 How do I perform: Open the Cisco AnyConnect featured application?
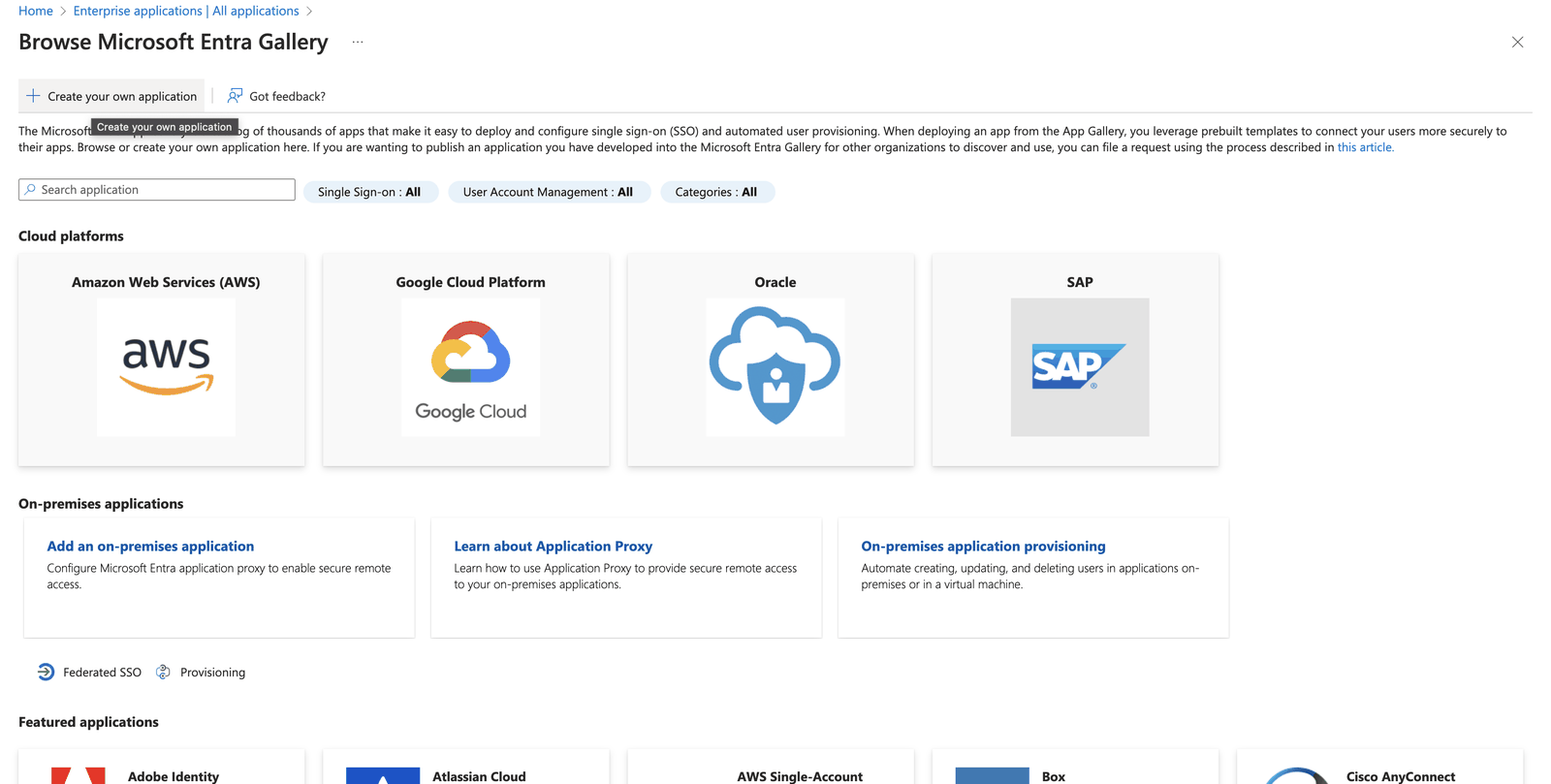1379,767
